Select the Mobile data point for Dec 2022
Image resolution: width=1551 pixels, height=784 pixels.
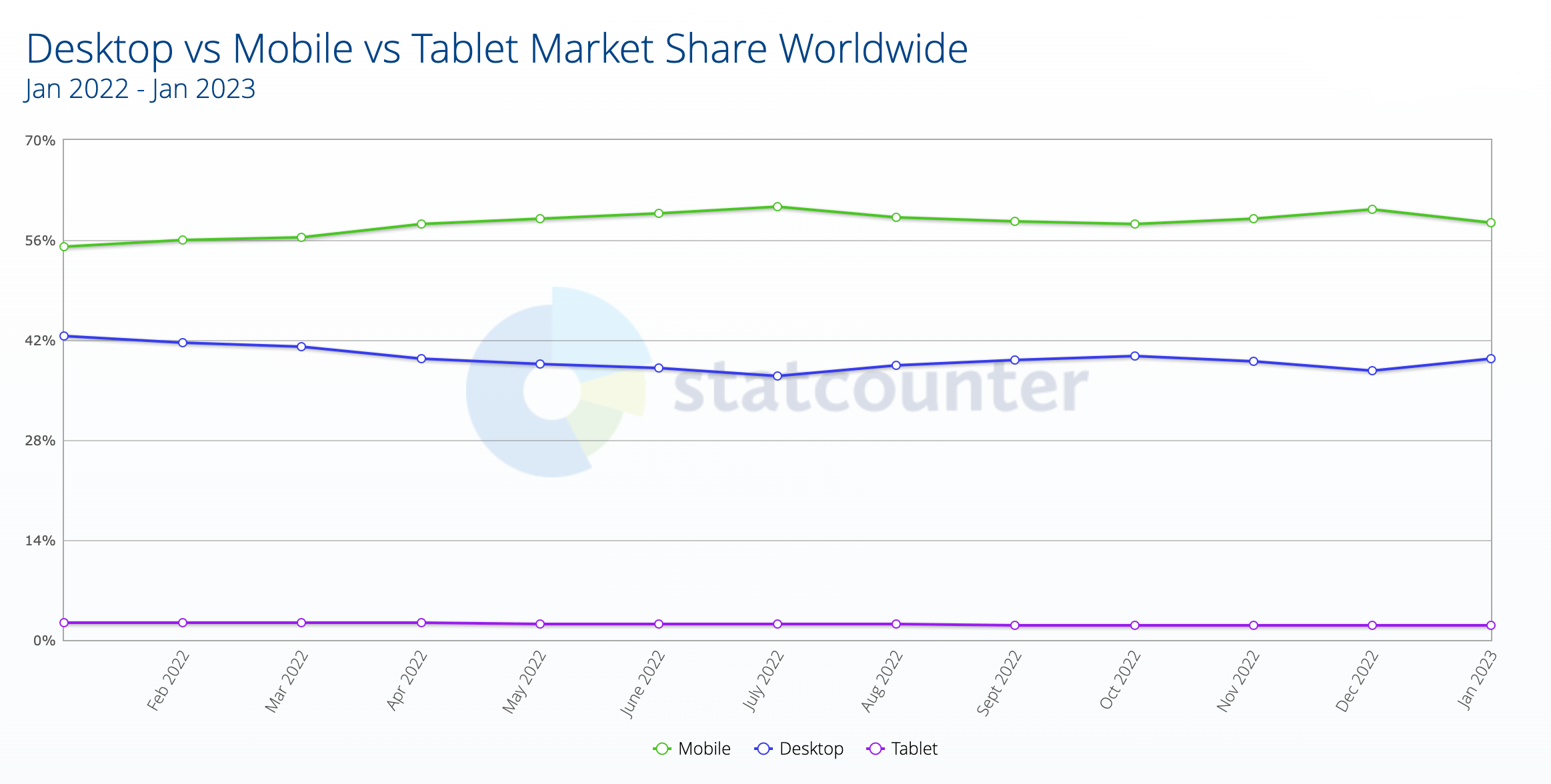(1372, 209)
